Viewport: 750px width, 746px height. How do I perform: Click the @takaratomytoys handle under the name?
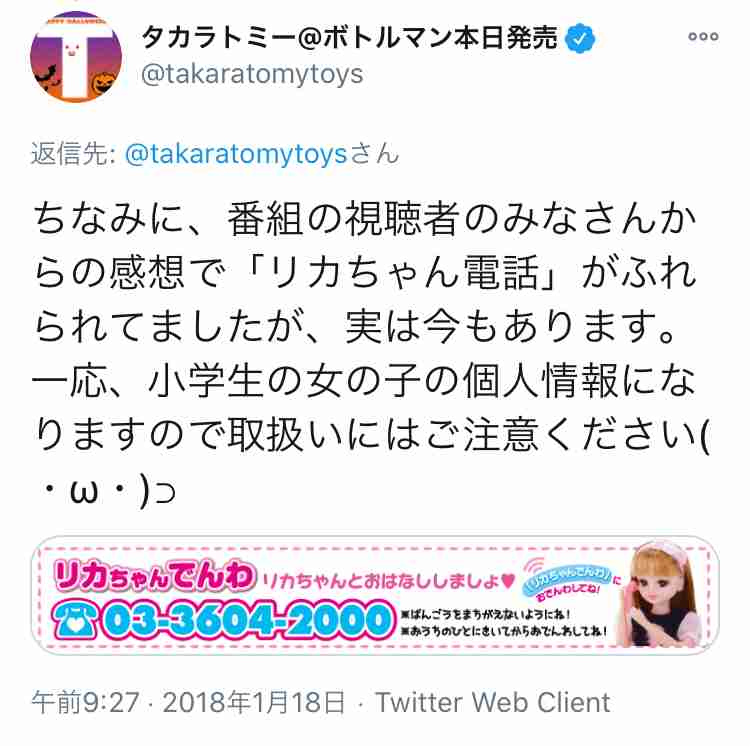click(253, 75)
